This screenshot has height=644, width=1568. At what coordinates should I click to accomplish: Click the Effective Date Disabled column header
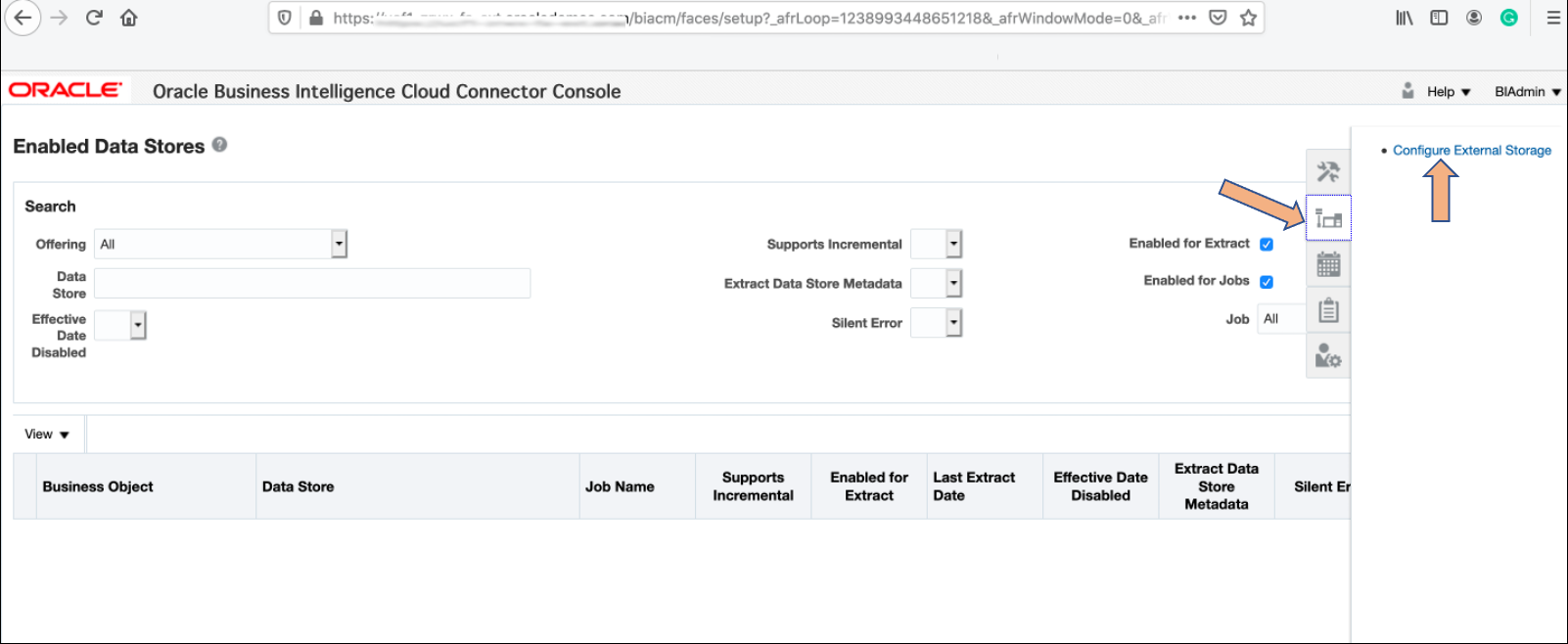pos(1100,486)
